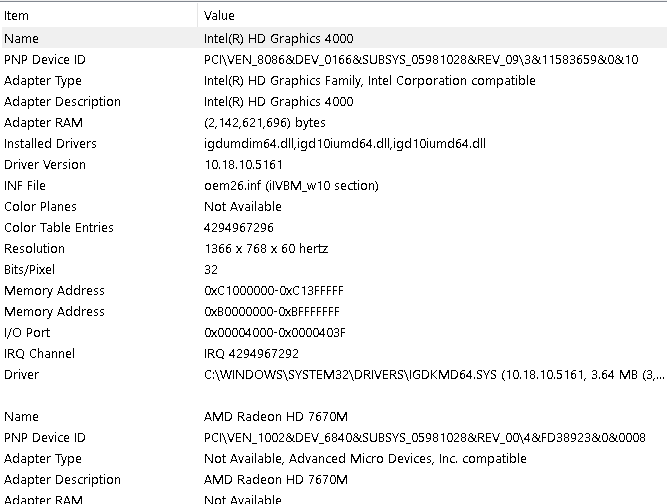The height and width of the screenshot is (504, 667).
Task: Select the Color Planes row
Action: tap(334, 206)
